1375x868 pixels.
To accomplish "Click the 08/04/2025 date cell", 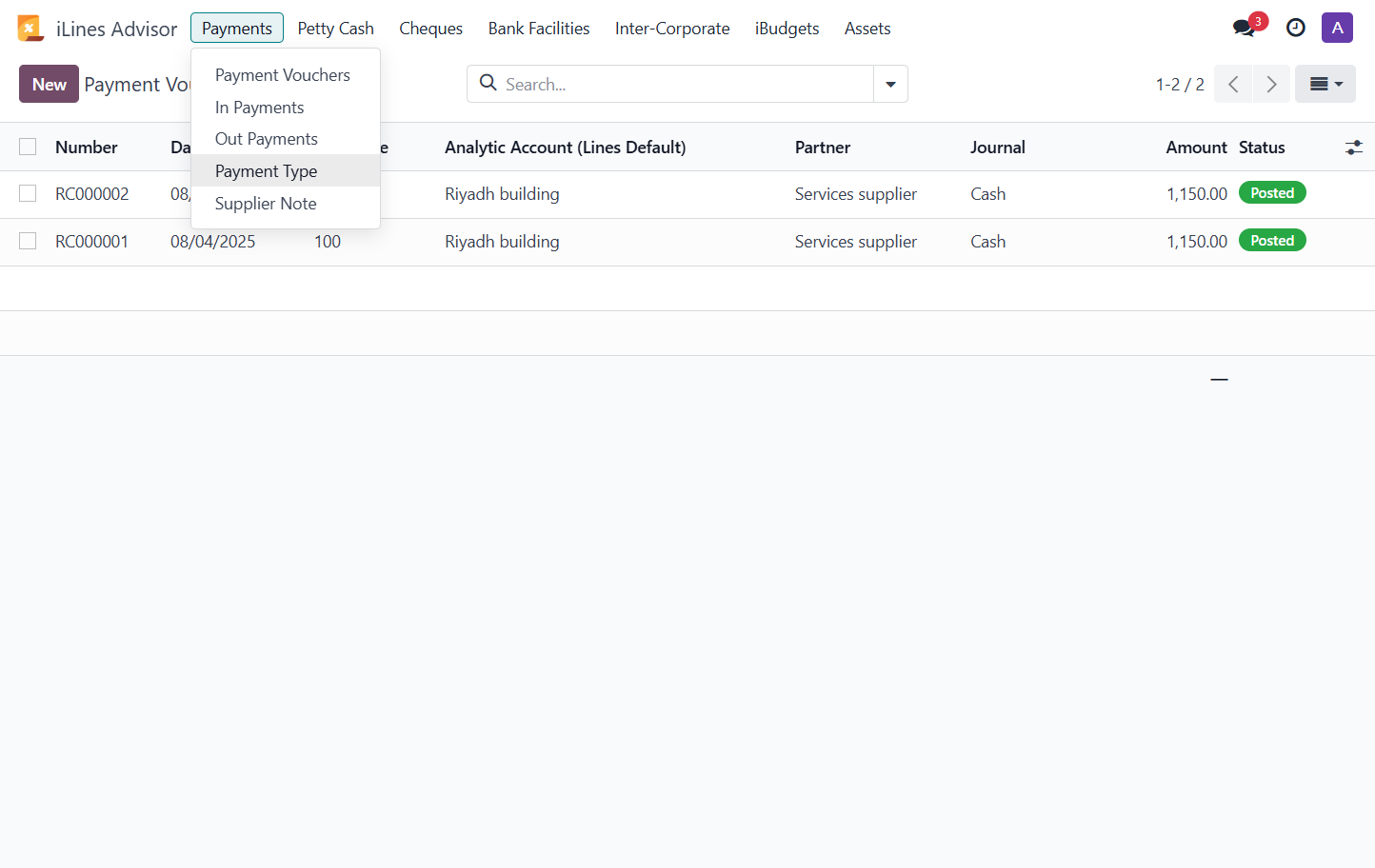I will (213, 242).
